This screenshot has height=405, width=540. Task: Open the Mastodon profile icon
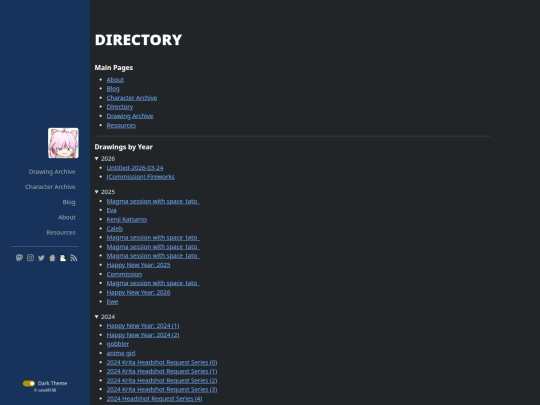(x=19, y=258)
